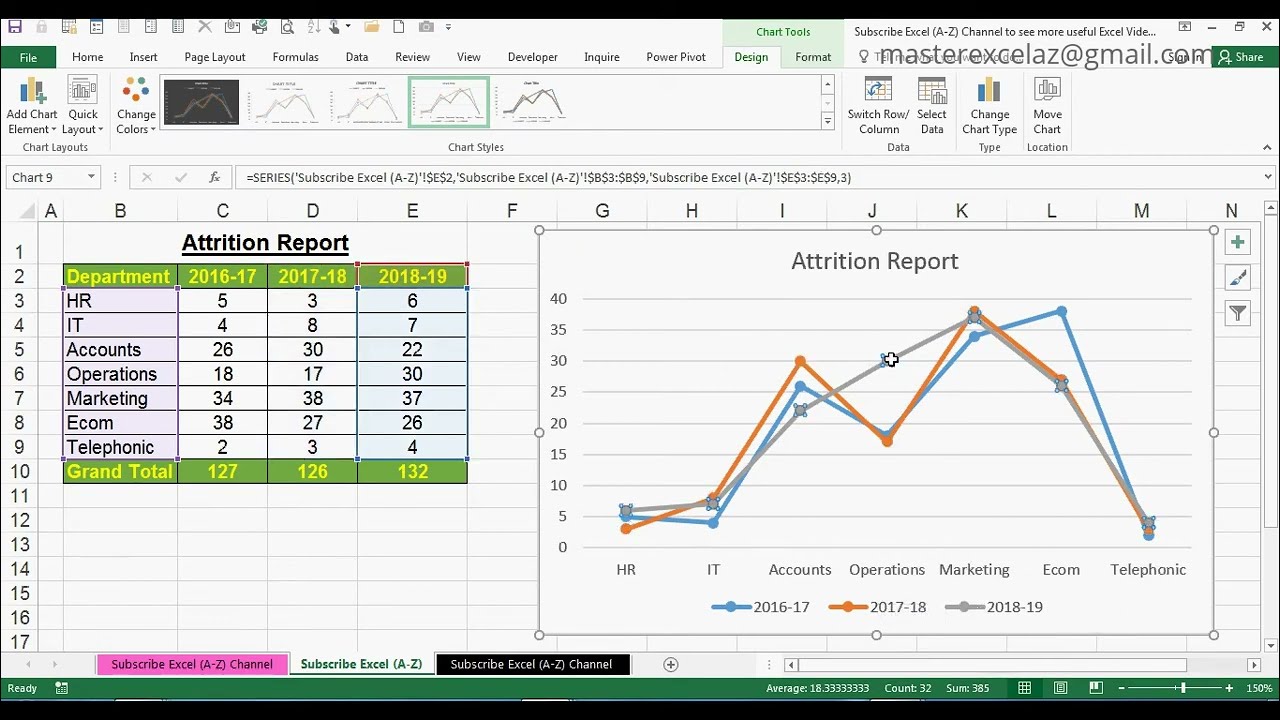
Task: Open Customize Quick Access Toolbar dropdown
Action: pyautogui.click(x=448, y=27)
